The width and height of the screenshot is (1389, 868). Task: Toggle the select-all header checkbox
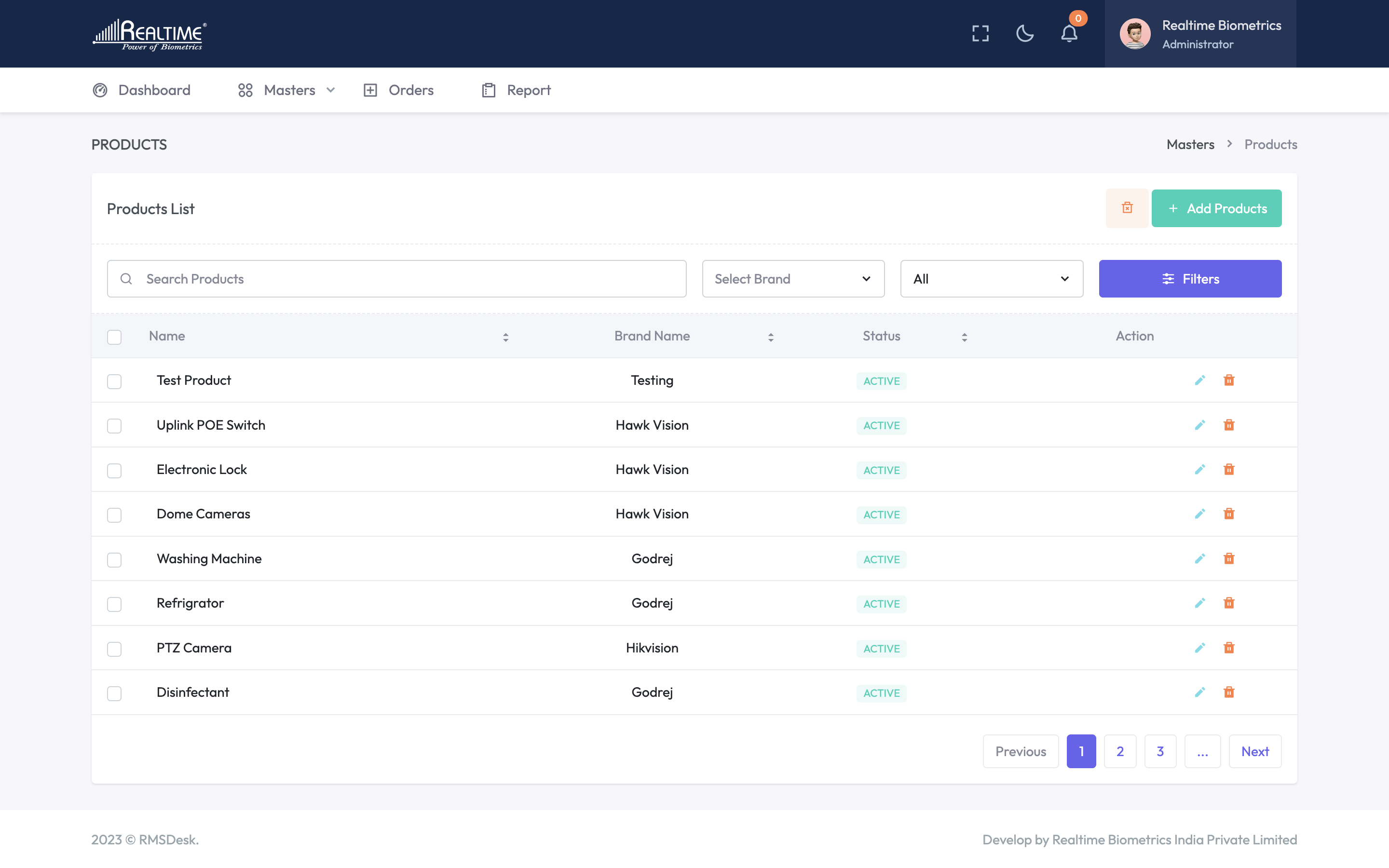click(x=114, y=337)
